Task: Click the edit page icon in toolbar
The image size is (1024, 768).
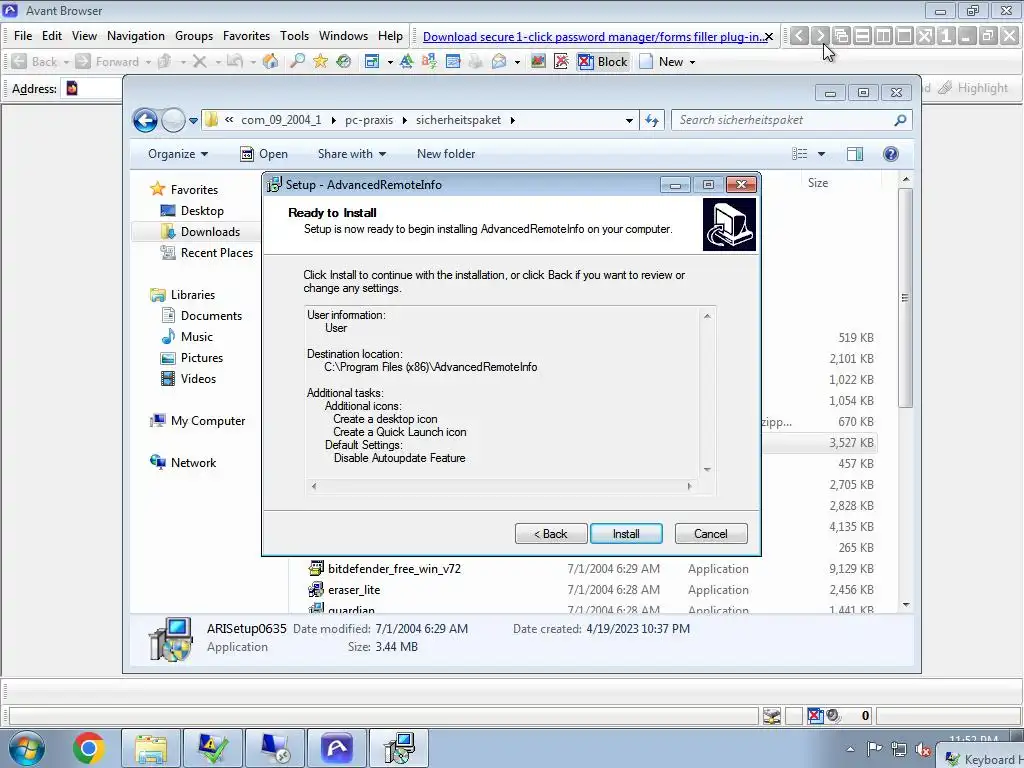Action: tap(453, 61)
